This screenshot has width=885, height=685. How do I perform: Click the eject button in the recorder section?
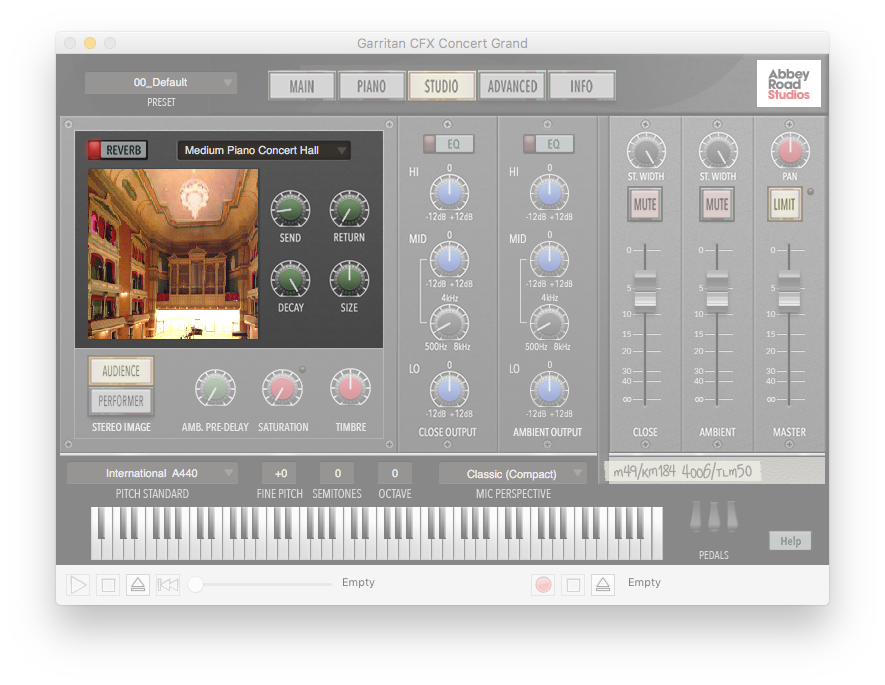(x=603, y=585)
